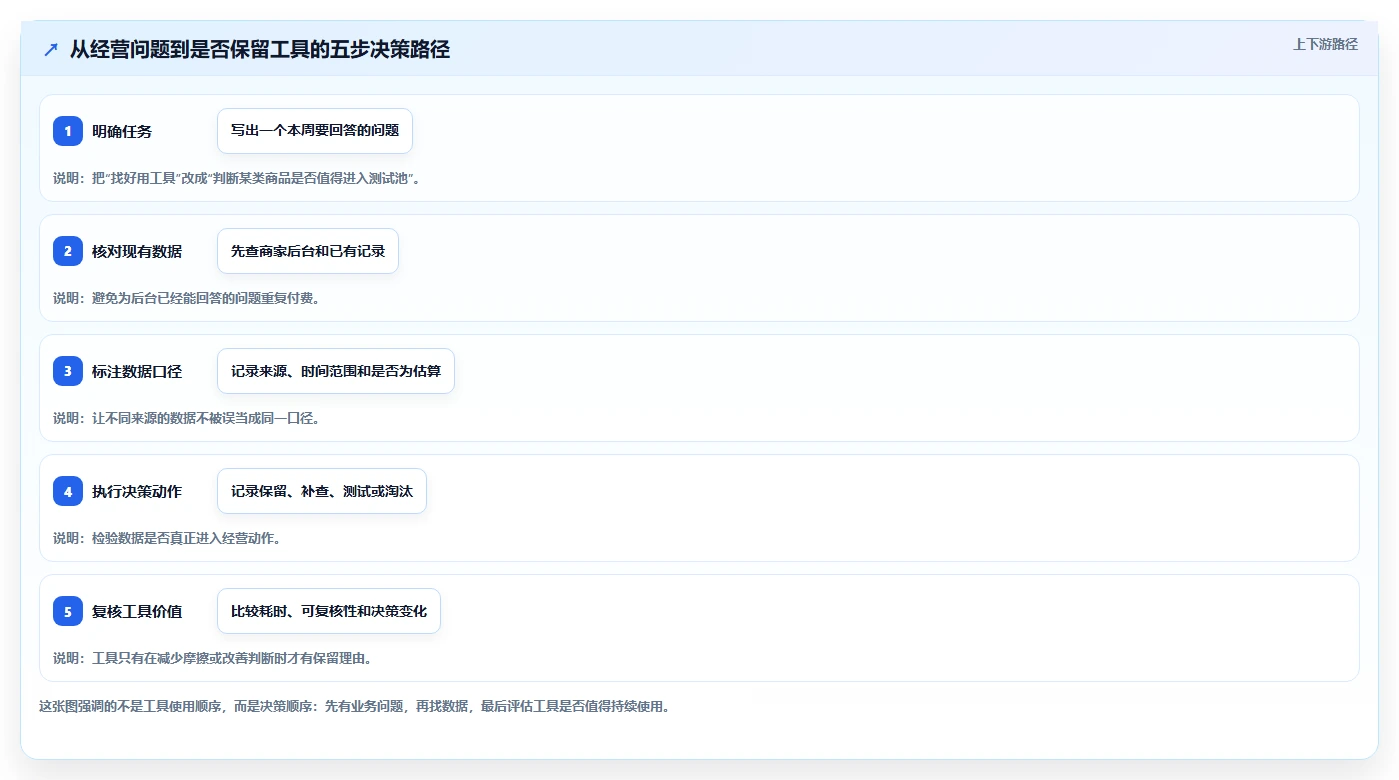Screen dimensions: 1399x780
Task: Click the 明确任务 step title
Action: pyautogui.click(x=122, y=131)
